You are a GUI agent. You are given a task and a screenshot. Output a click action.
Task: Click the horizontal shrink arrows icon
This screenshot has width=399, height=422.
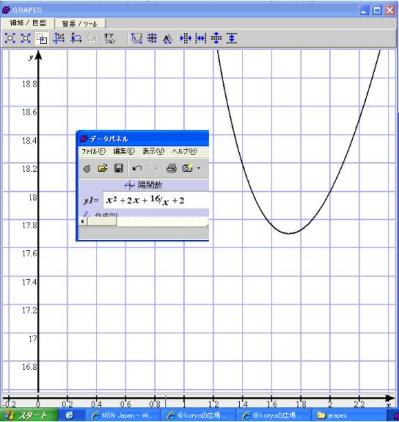185,39
